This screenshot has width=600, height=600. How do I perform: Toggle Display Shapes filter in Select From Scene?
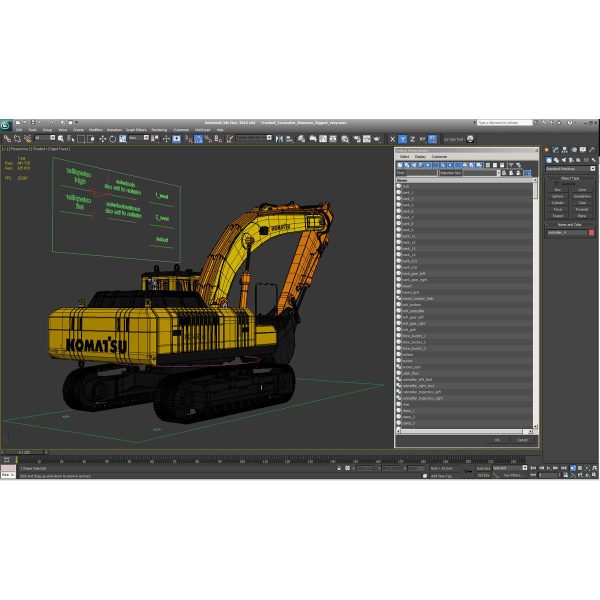(x=407, y=165)
